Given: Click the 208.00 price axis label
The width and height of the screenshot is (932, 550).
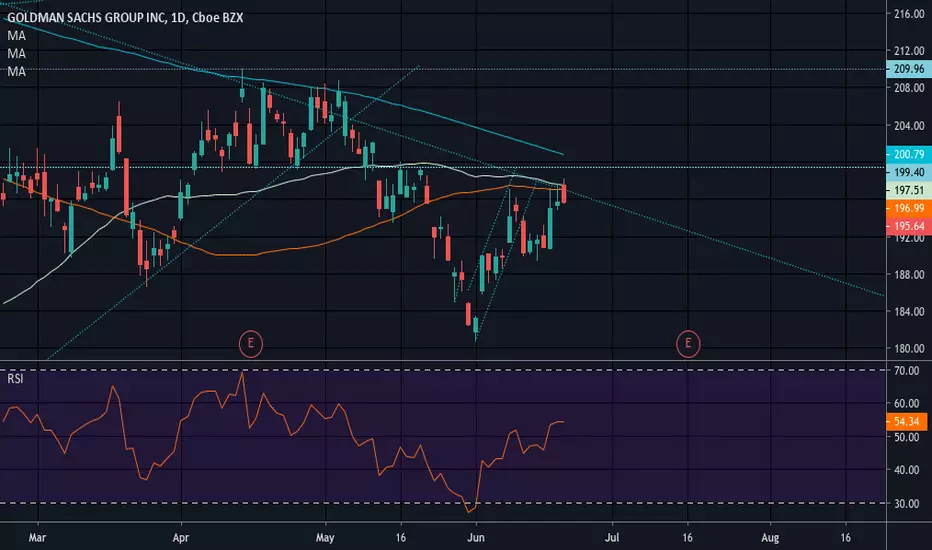Looking at the screenshot, I should (x=909, y=88).
